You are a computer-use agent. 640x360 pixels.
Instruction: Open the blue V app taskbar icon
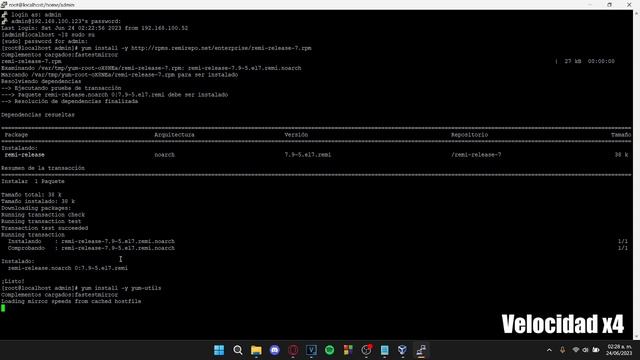(x=311, y=350)
